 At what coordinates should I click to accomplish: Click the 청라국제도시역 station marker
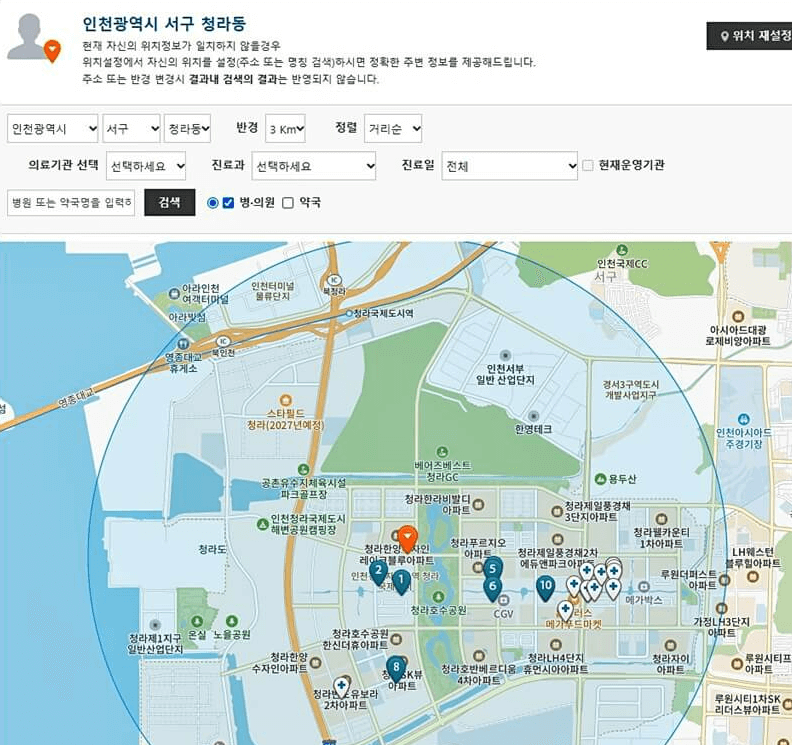tap(349, 314)
